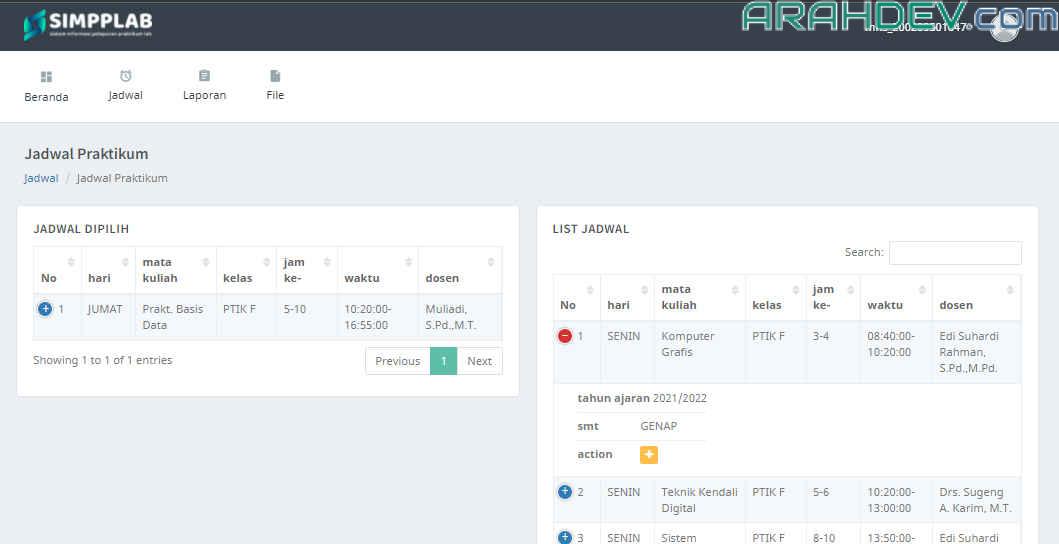Click the user avatar in header
Screen dimensions: 1059x544
pos(1003,27)
